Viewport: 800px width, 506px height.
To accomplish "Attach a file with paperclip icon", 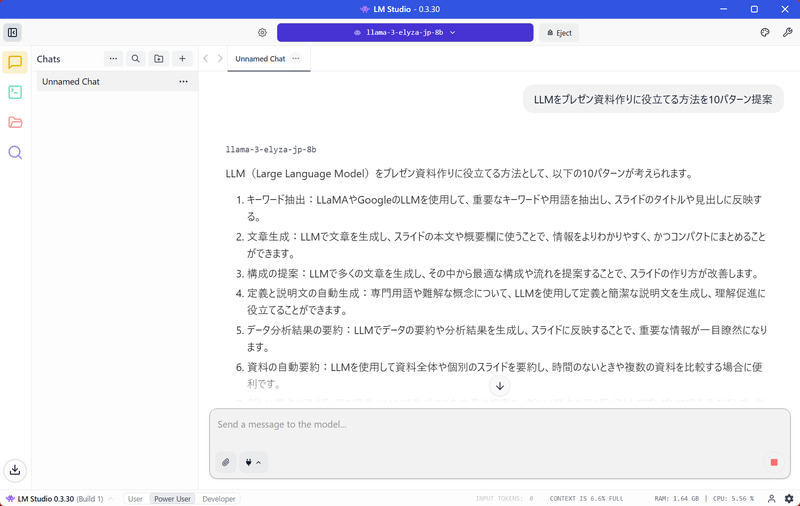I will pyautogui.click(x=226, y=462).
